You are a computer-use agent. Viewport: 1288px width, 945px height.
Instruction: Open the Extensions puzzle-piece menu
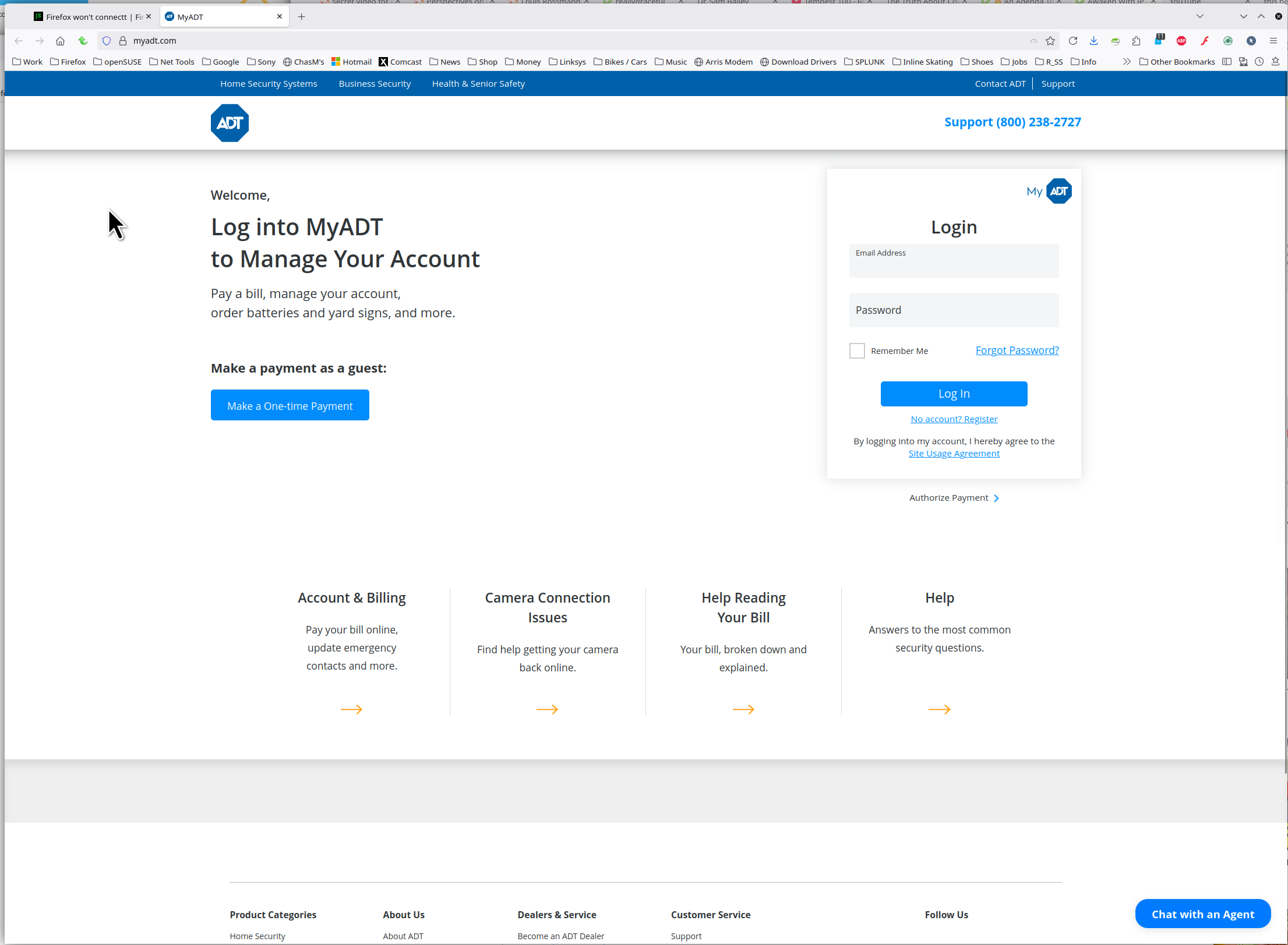pos(1136,41)
